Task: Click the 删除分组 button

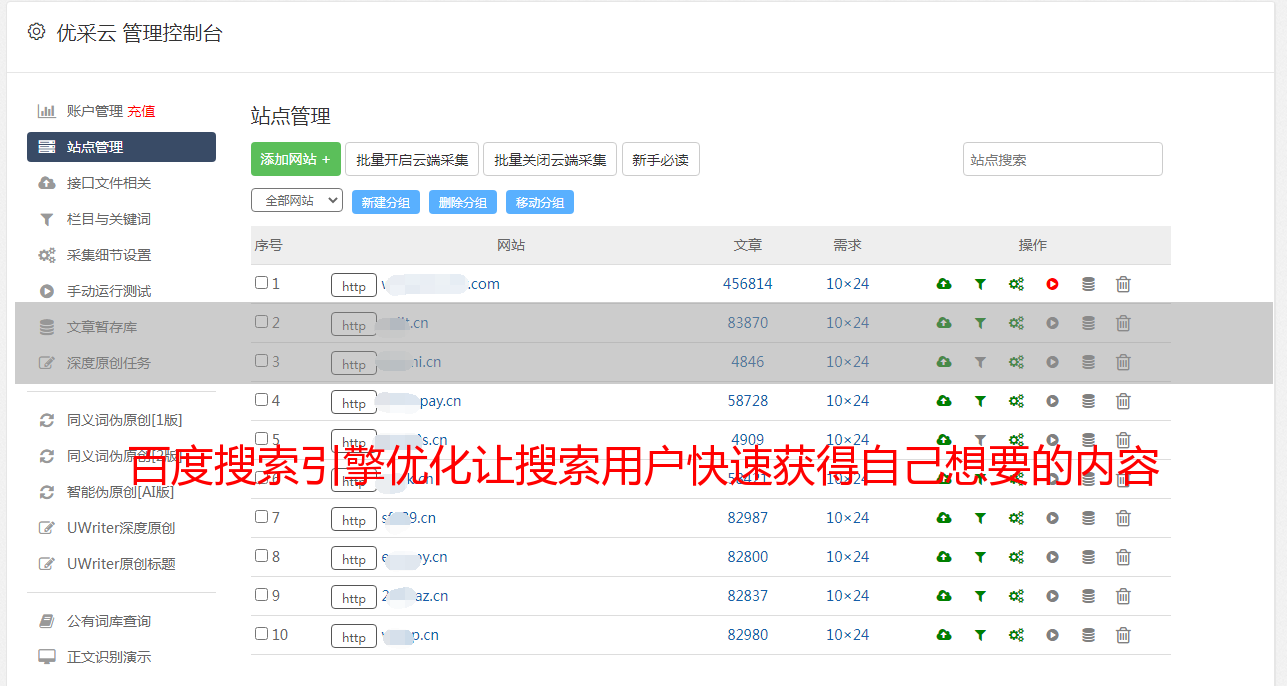Action: coord(463,202)
